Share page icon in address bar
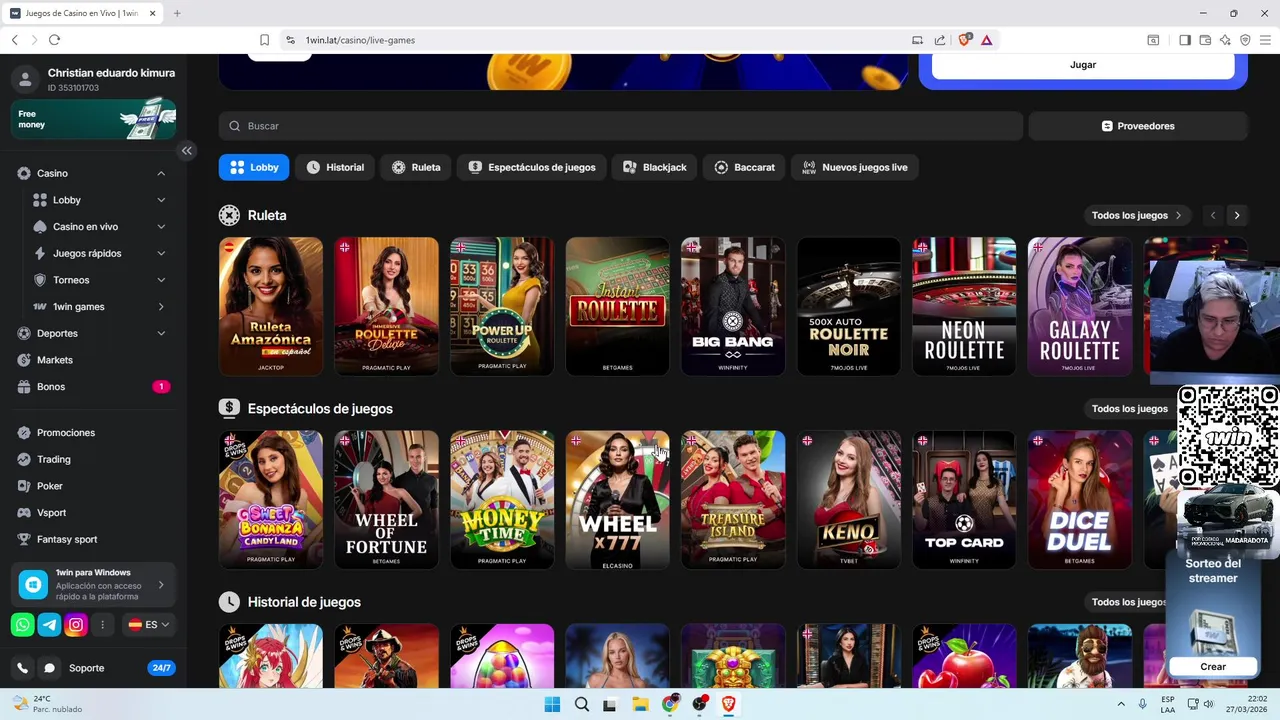 (940, 40)
